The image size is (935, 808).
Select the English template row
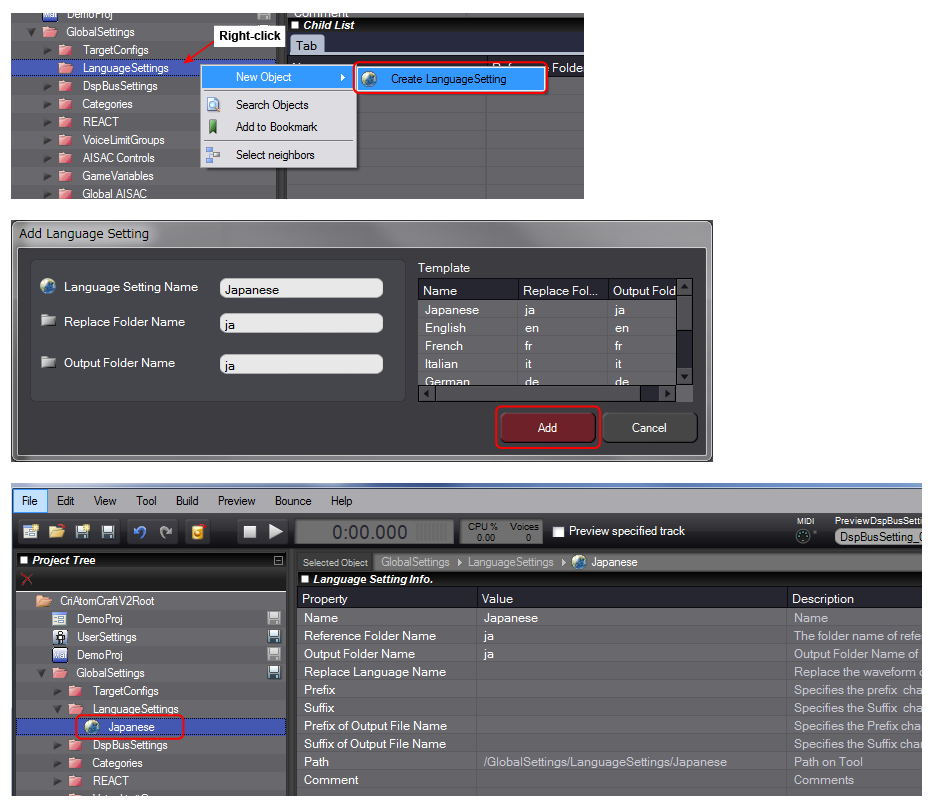(x=547, y=328)
